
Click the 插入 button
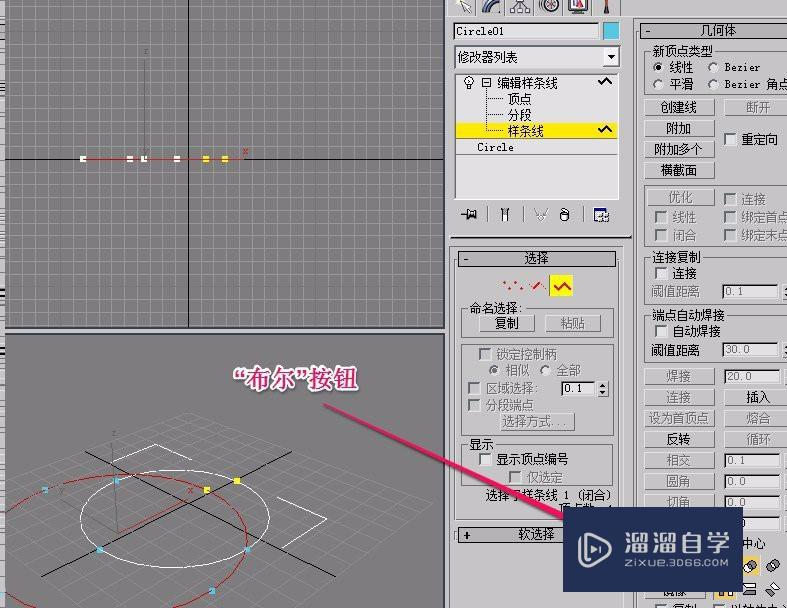(757, 397)
